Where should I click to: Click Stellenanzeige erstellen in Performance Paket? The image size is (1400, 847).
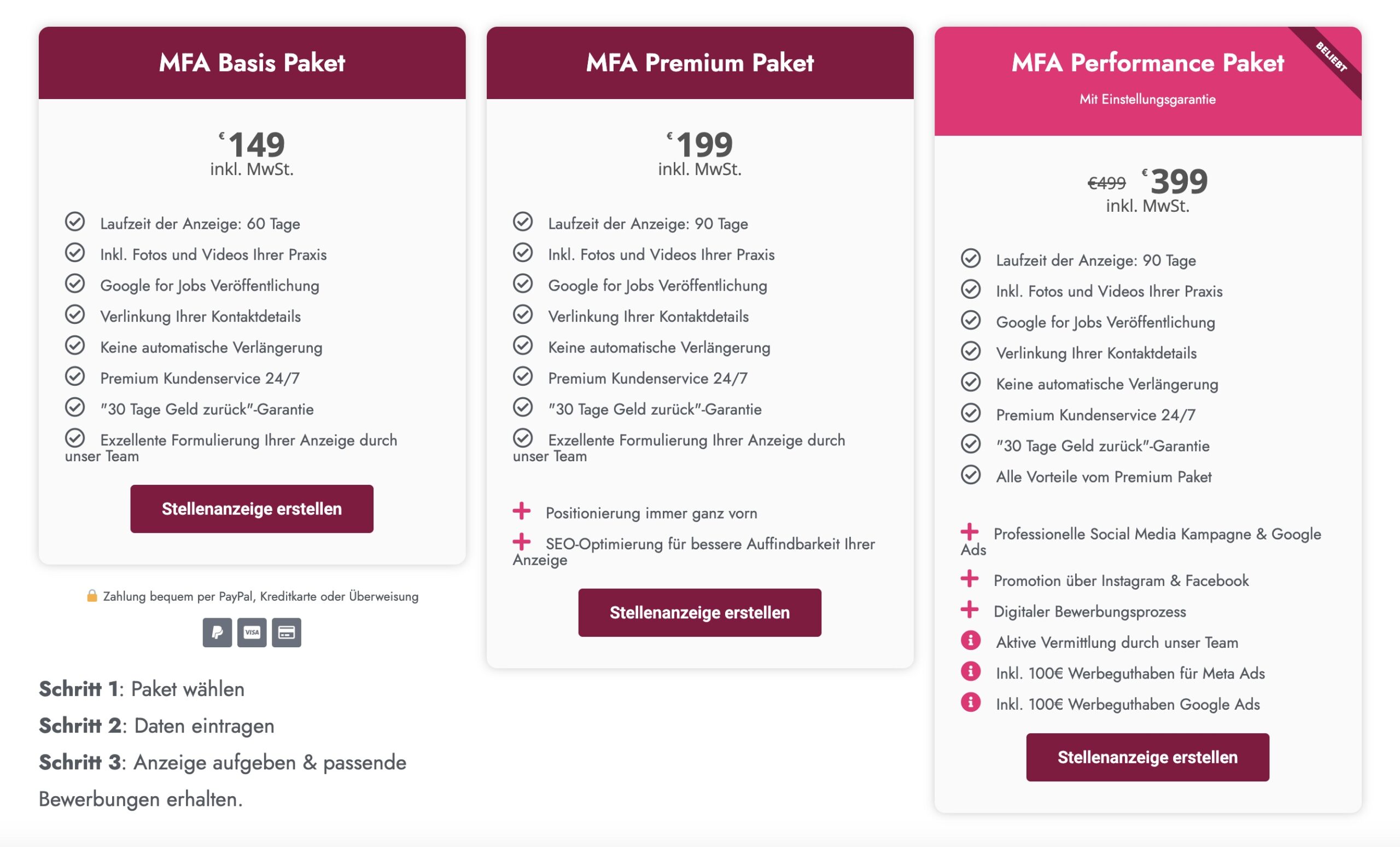(x=1147, y=757)
